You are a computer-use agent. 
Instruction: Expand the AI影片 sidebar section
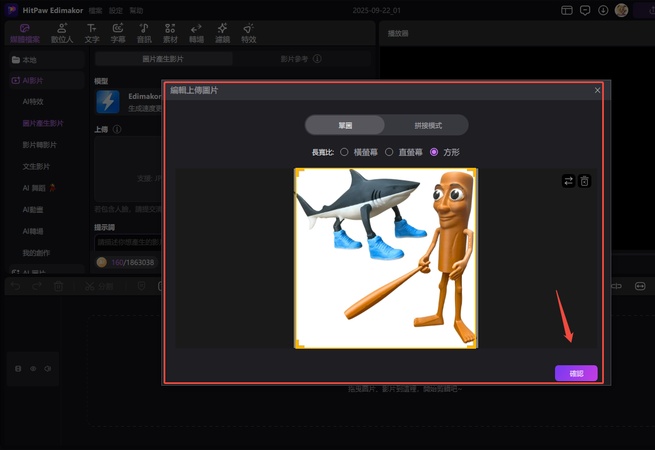tap(46, 81)
